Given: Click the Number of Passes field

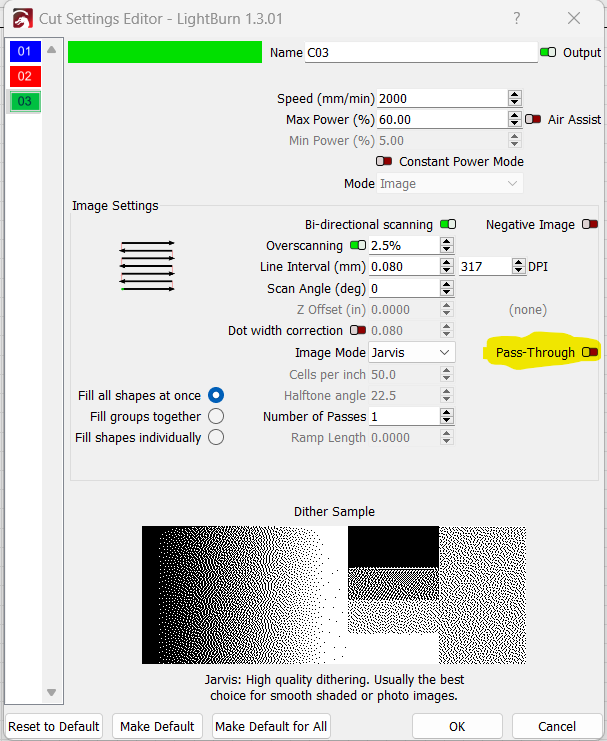Looking at the screenshot, I should coord(404,416).
